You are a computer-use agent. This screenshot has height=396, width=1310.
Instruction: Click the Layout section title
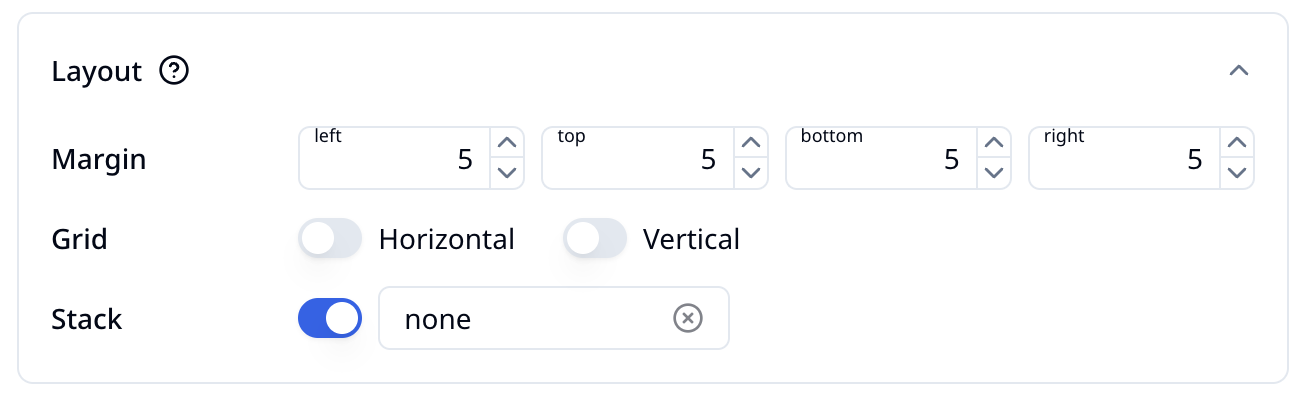[x=97, y=72]
